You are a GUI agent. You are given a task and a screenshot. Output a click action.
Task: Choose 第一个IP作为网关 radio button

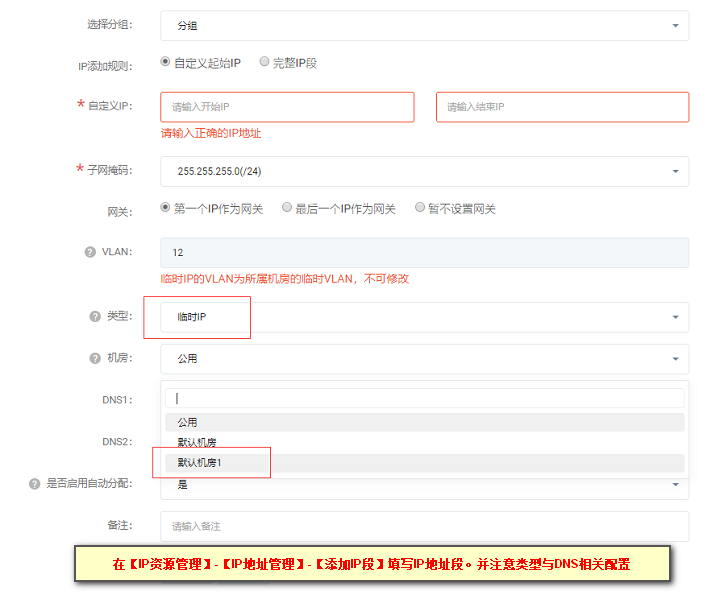point(165,208)
